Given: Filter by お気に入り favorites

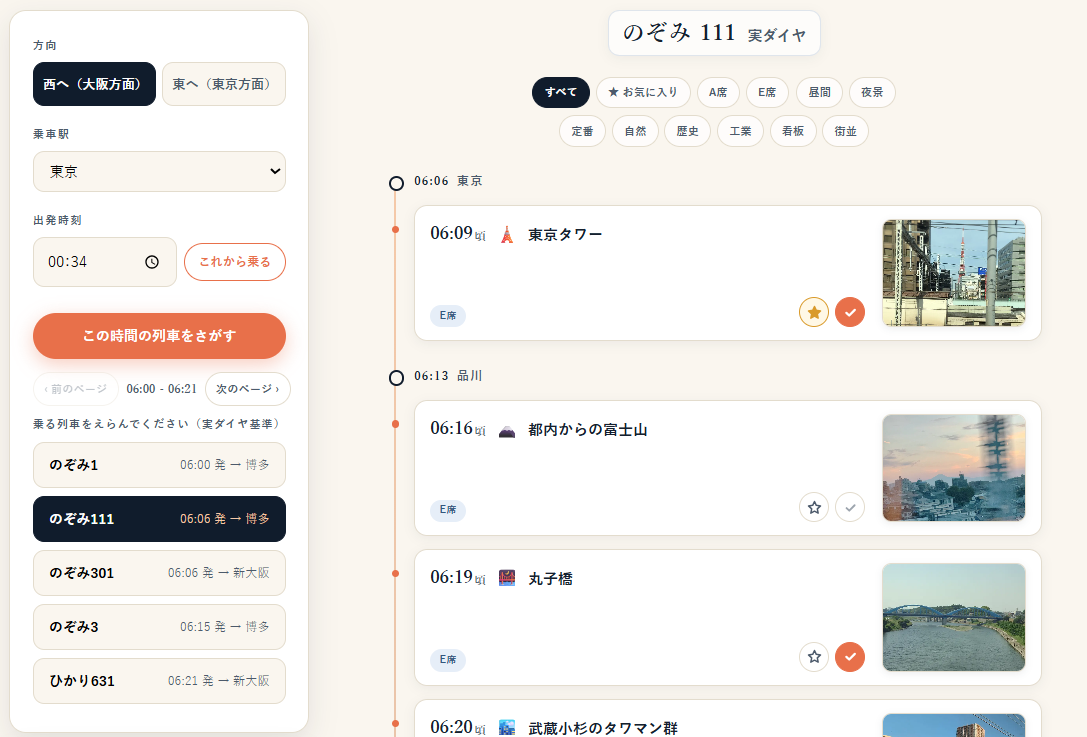Looking at the screenshot, I should [643, 92].
